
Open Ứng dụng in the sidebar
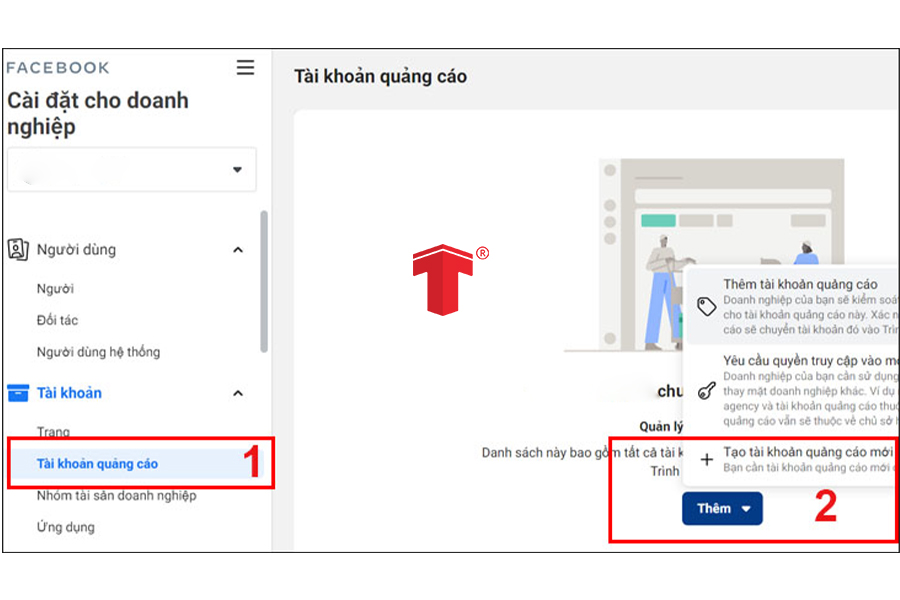click(65, 527)
